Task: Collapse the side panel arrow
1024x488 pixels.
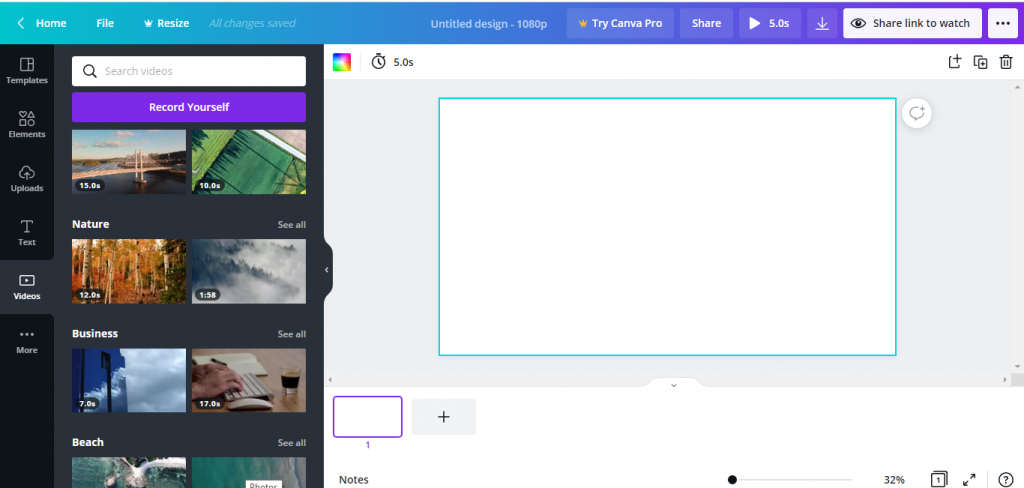Action: pyautogui.click(x=327, y=270)
